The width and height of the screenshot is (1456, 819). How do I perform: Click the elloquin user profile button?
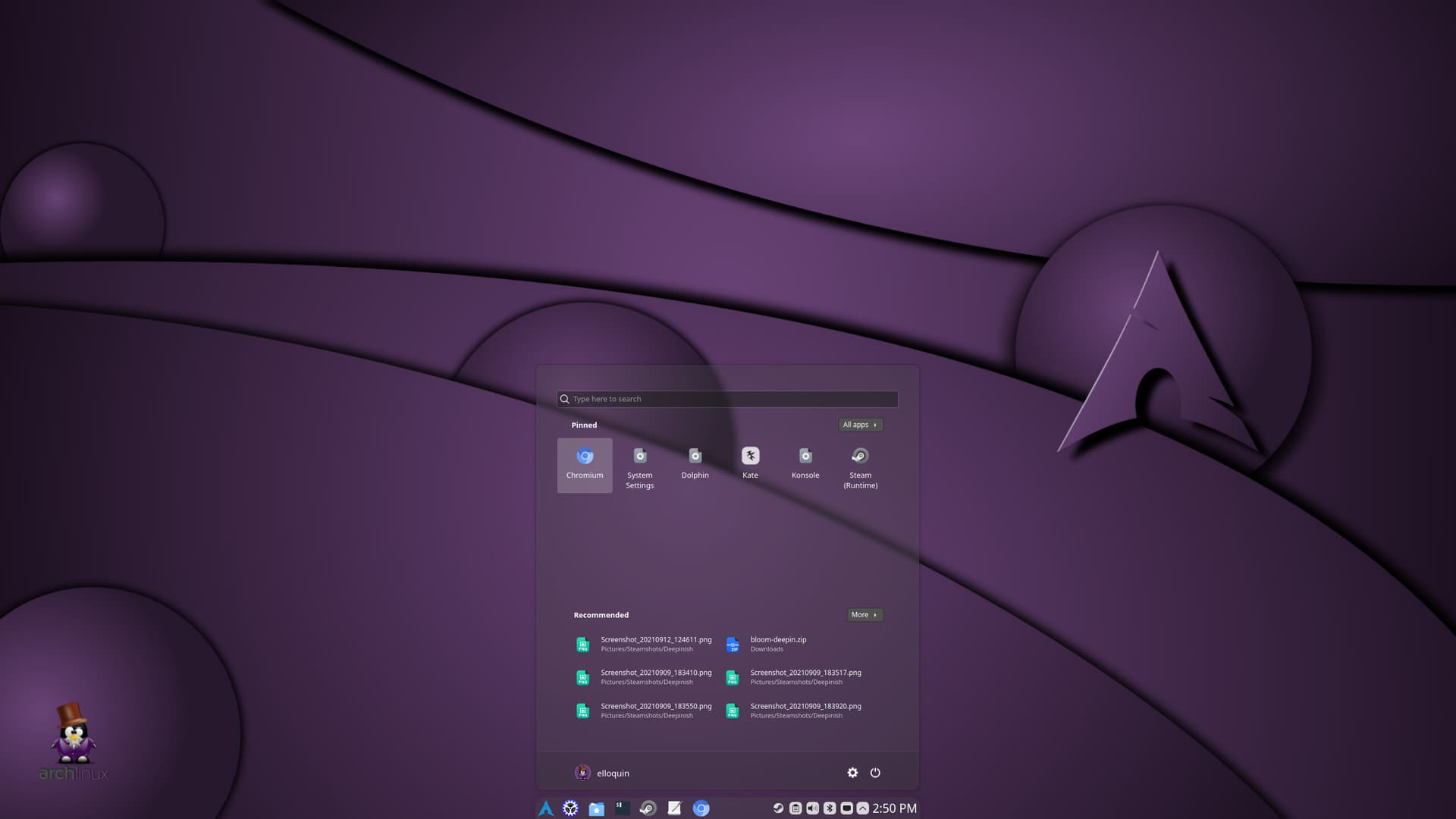(x=602, y=773)
